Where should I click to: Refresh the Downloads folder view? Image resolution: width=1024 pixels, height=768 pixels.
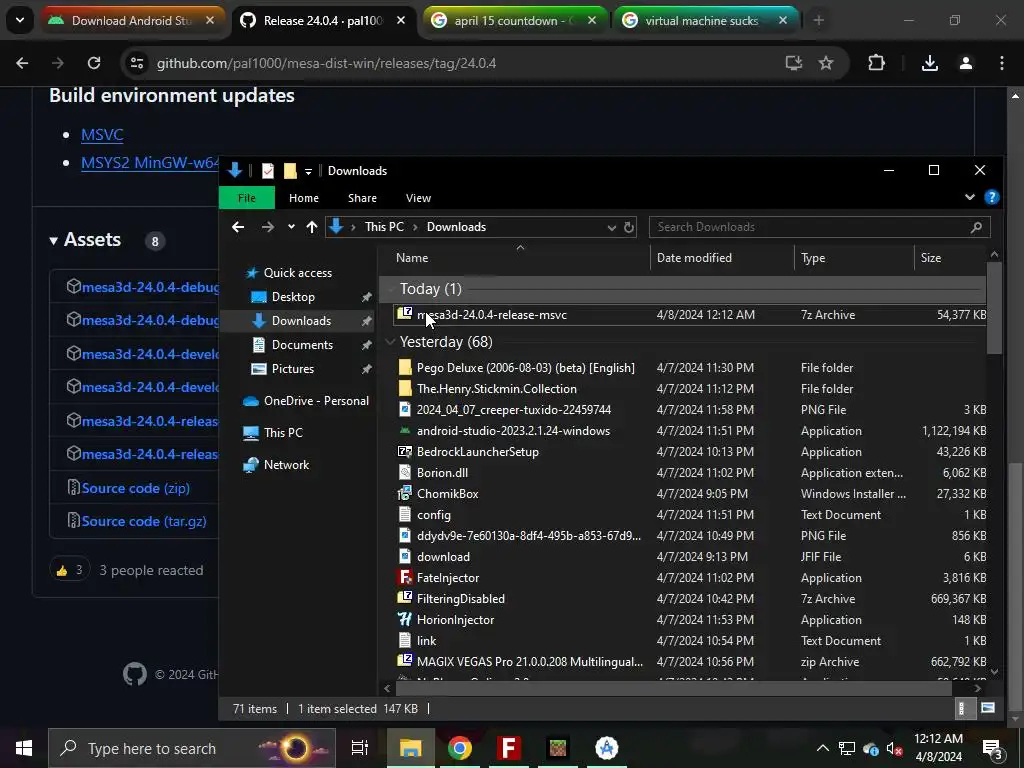tap(628, 227)
